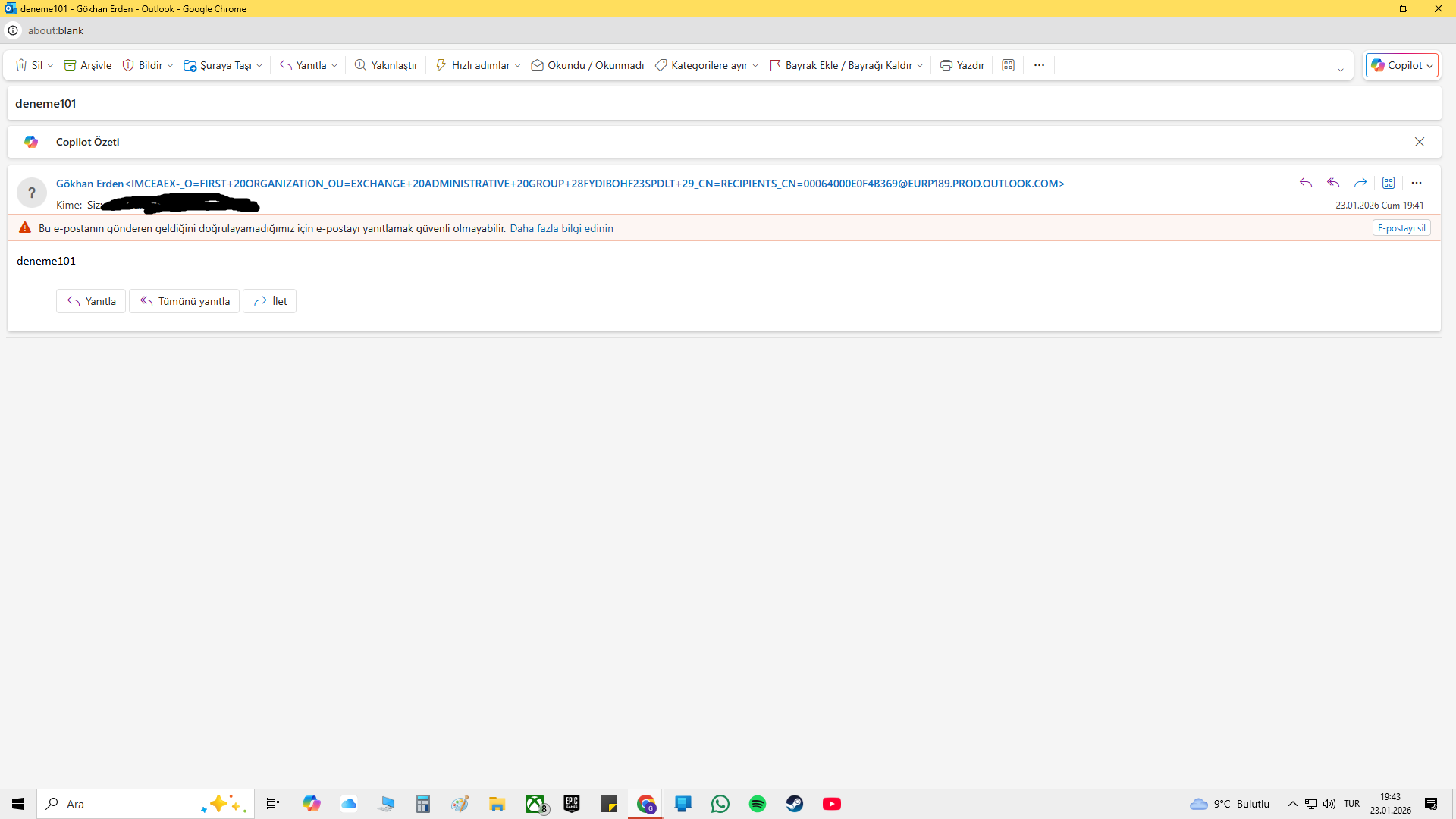Image resolution: width=1456 pixels, height=819 pixels.
Task: Close the Copilot Özeti summary panel
Action: pyautogui.click(x=1420, y=142)
